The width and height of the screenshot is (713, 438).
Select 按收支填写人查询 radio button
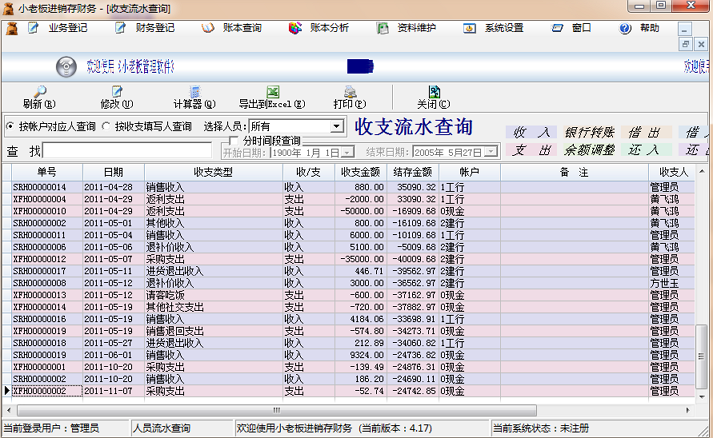[107, 127]
